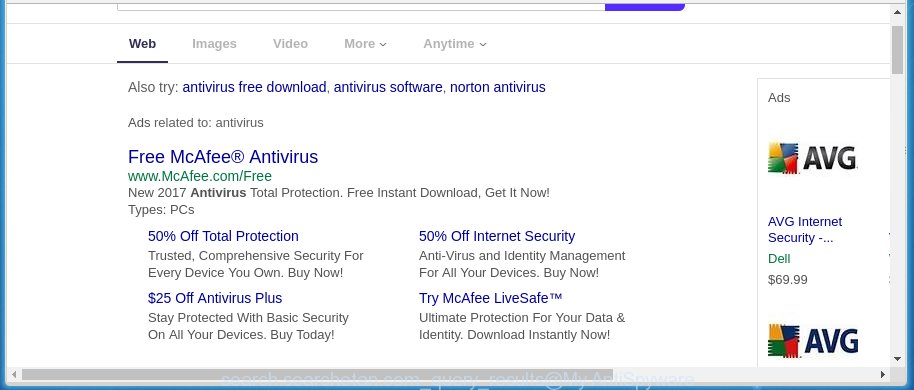This screenshot has height=390, width=914.
Task: Click the purple search button
Action: (x=645, y=6)
